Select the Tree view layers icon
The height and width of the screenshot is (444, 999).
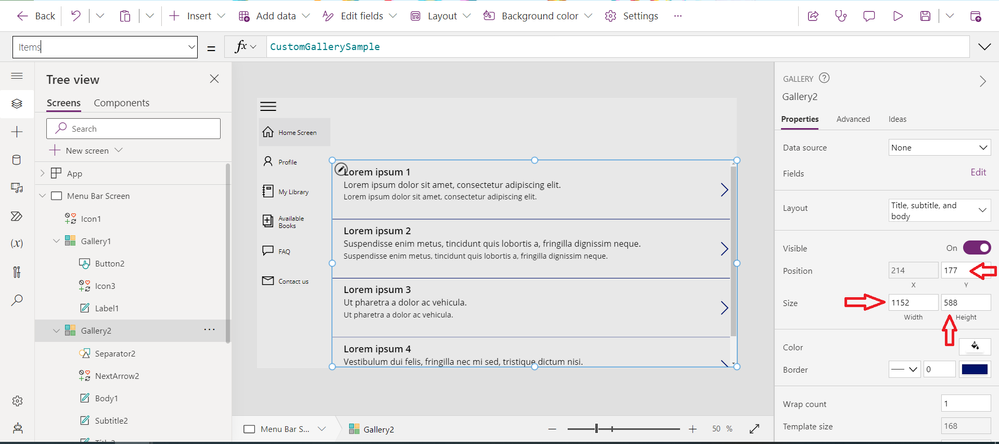[x=17, y=103]
